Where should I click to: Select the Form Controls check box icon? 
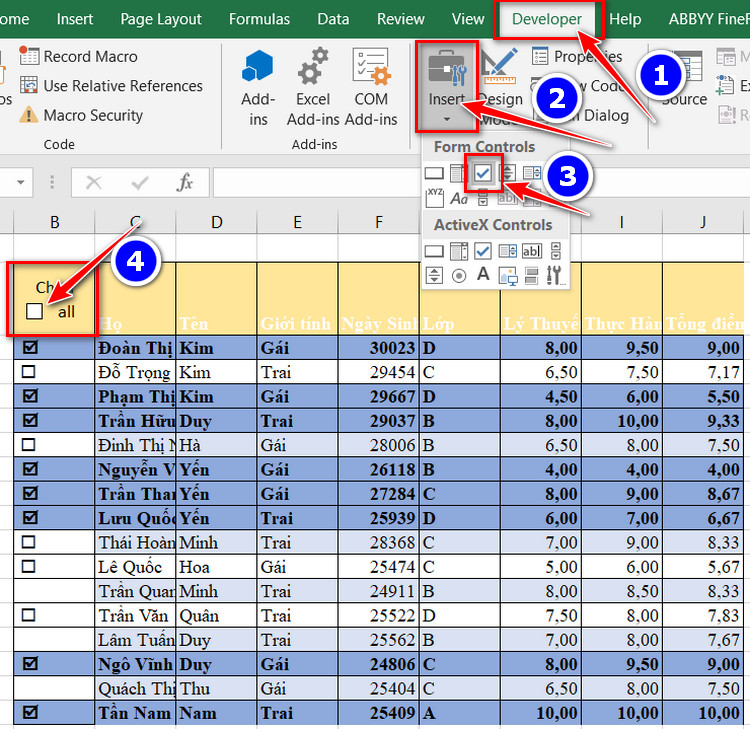coord(483,173)
